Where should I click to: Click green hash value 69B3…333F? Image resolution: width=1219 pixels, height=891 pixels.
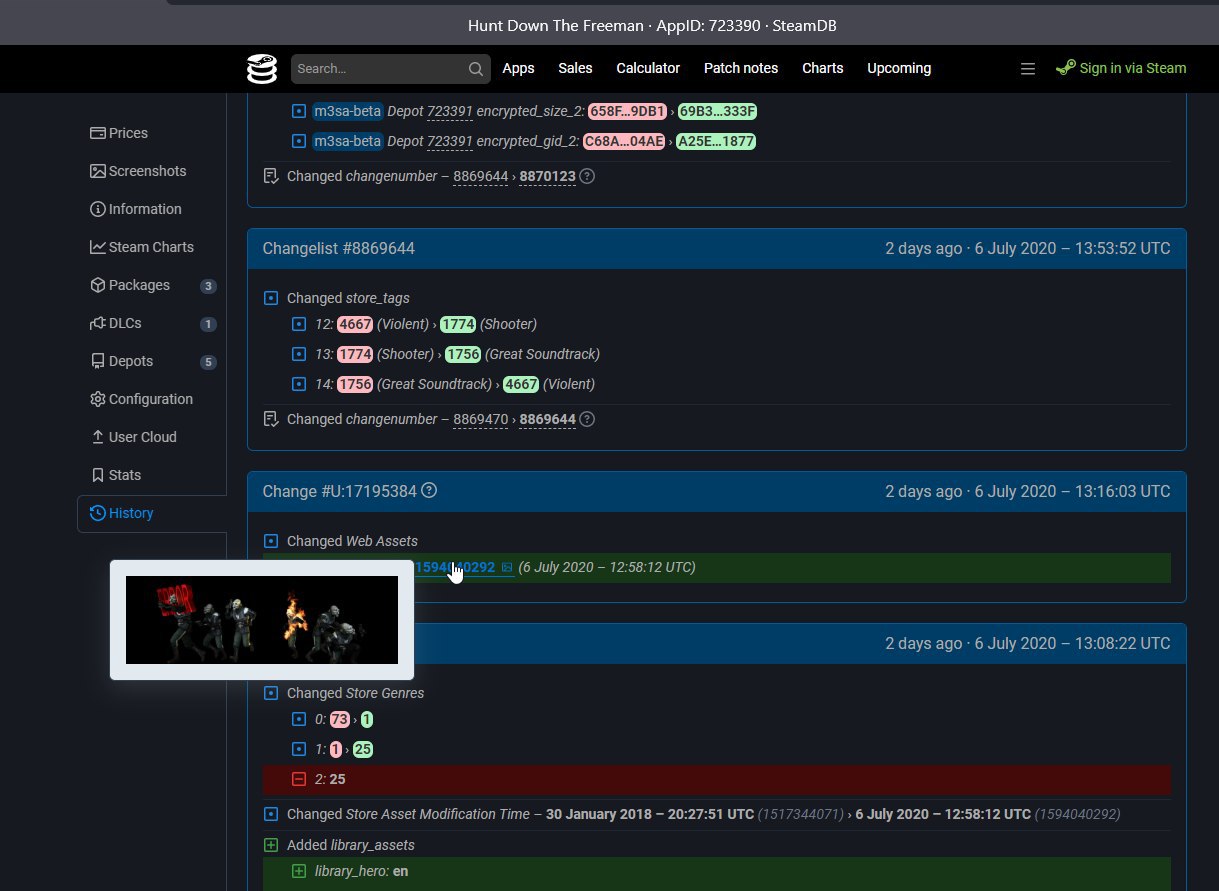click(717, 111)
